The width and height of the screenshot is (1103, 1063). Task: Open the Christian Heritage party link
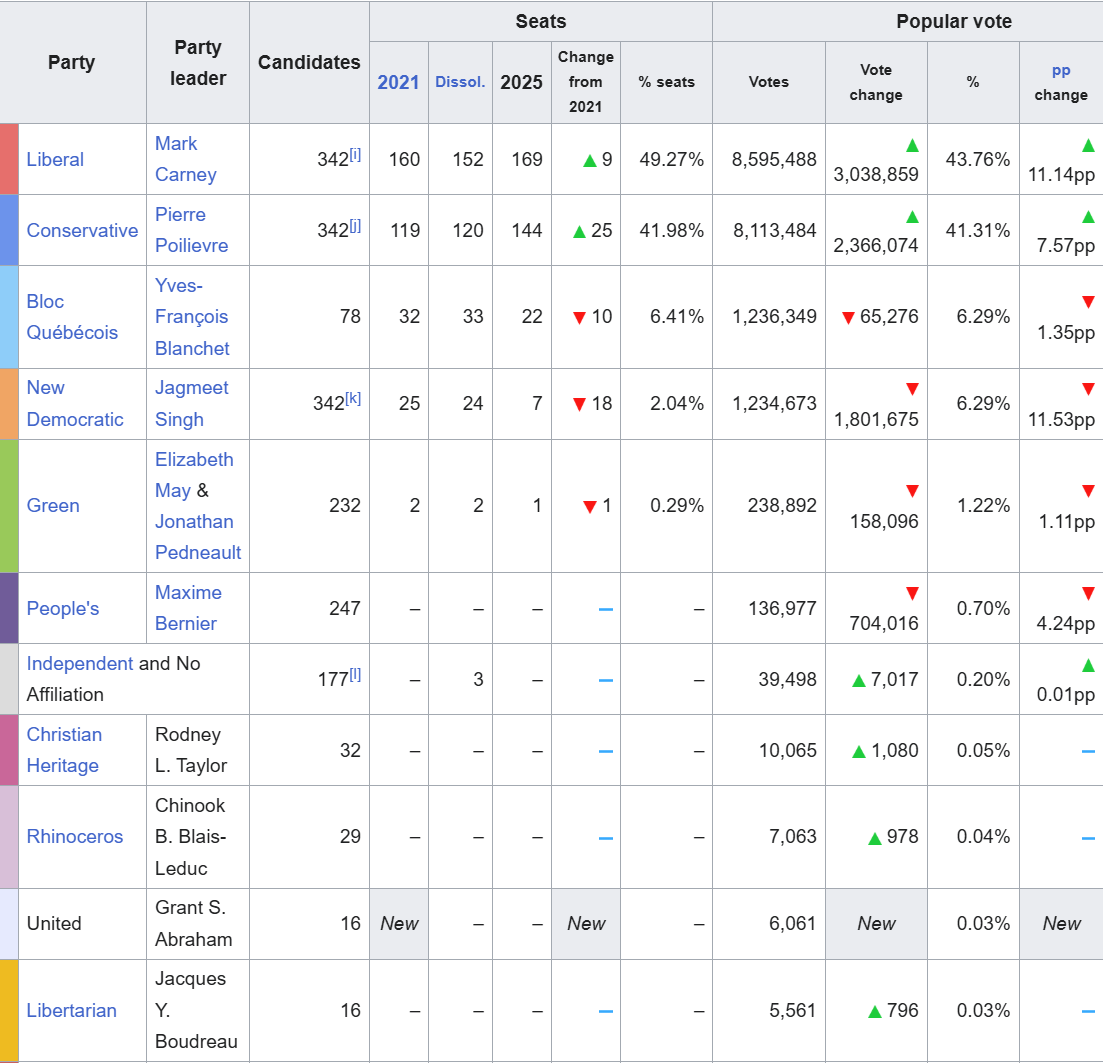64,750
